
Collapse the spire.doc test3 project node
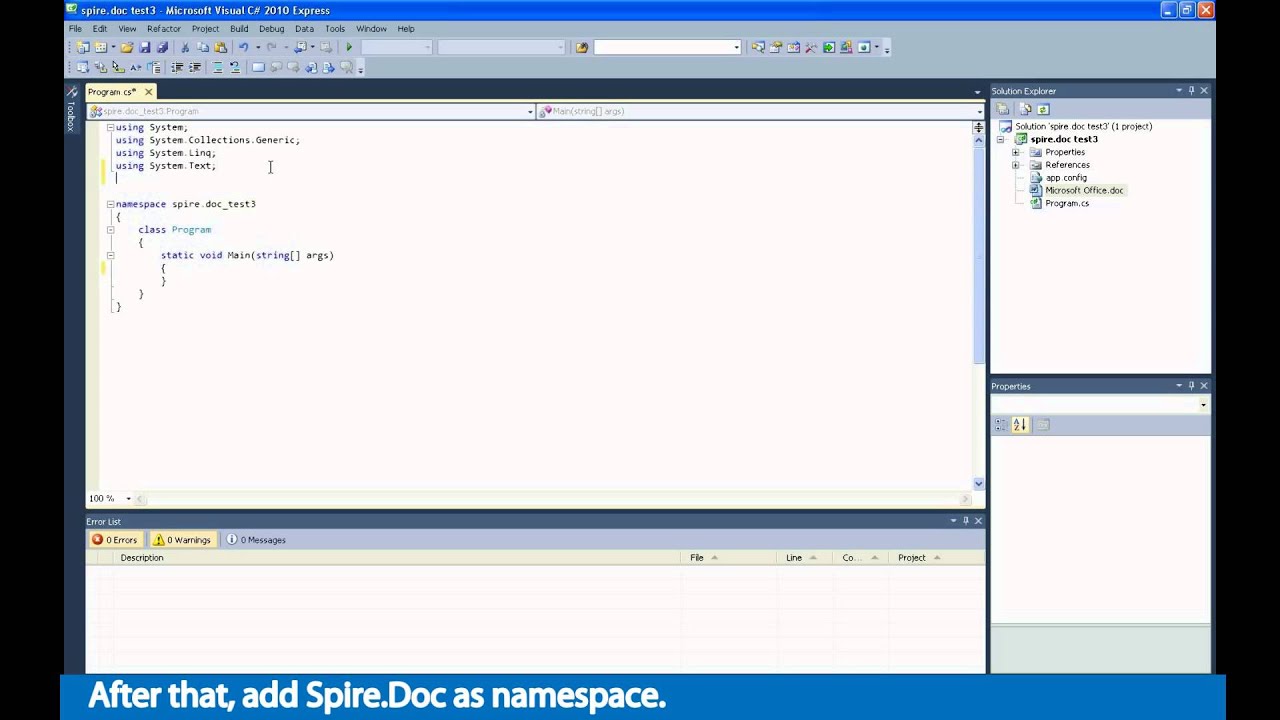(x=1000, y=140)
